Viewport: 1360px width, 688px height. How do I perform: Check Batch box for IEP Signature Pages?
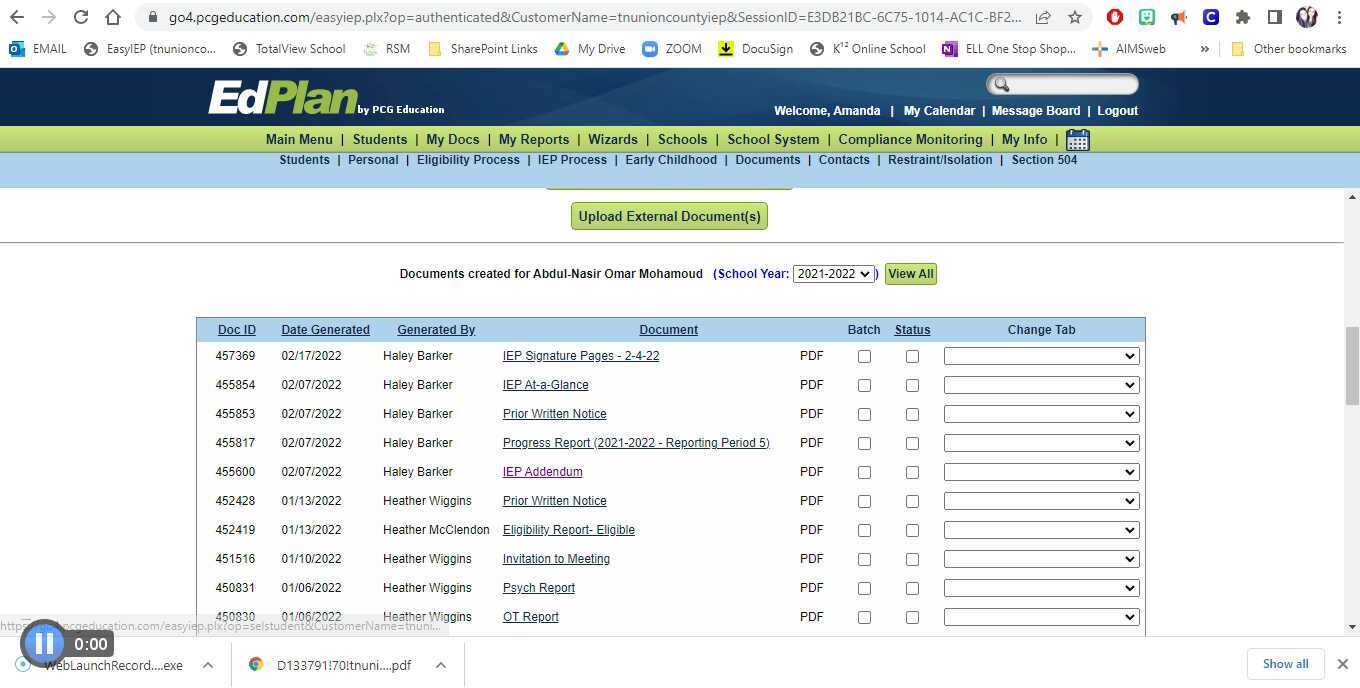click(864, 357)
